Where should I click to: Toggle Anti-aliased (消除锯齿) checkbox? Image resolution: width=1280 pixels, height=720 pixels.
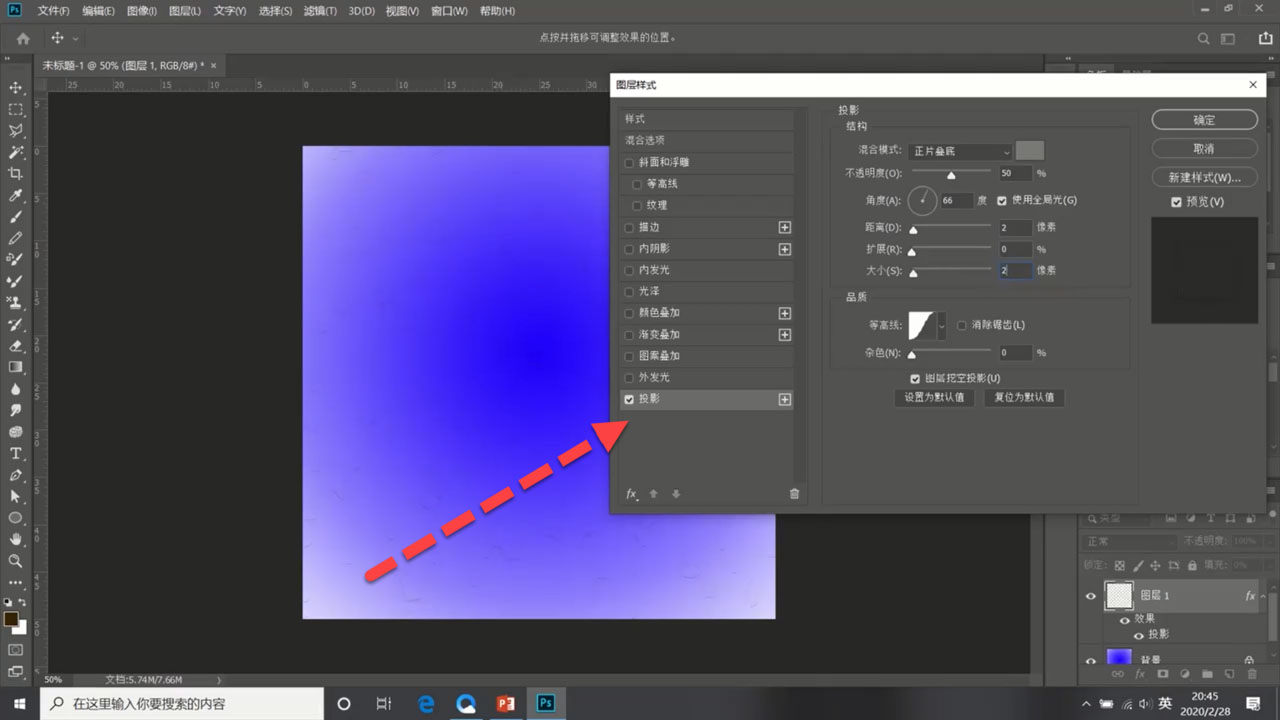tap(962, 325)
